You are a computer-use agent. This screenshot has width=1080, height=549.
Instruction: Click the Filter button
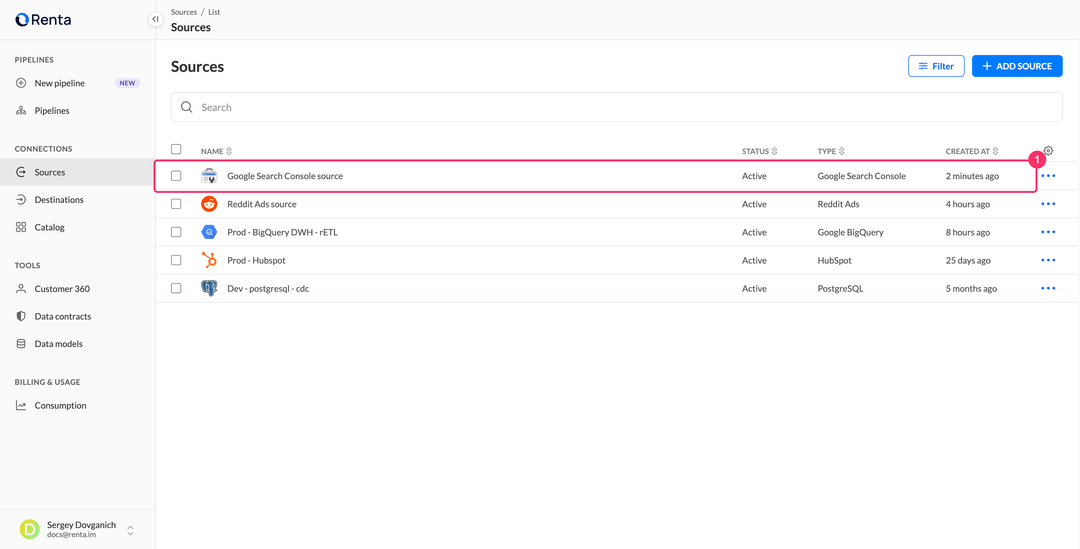point(936,66)
